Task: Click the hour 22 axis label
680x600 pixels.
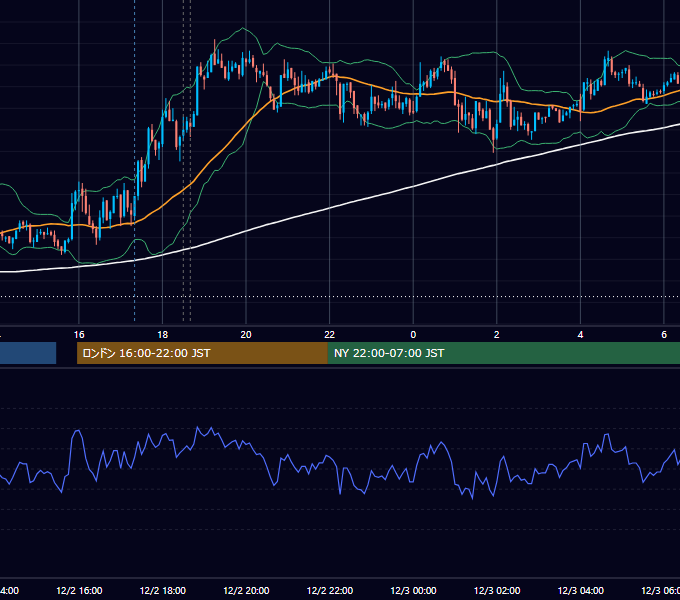Action: click(x=330, y=335)
